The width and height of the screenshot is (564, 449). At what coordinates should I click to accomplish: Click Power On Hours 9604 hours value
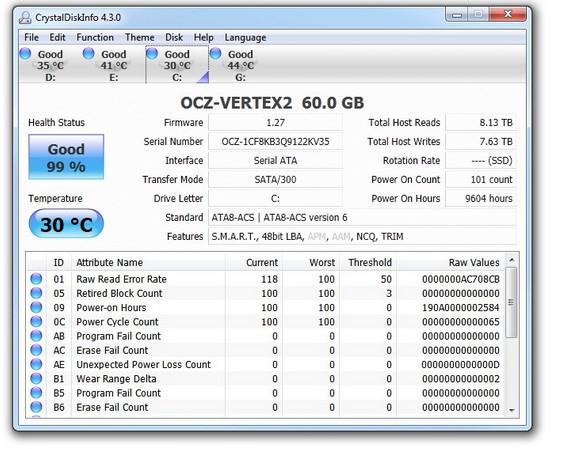tap(481, 199)
